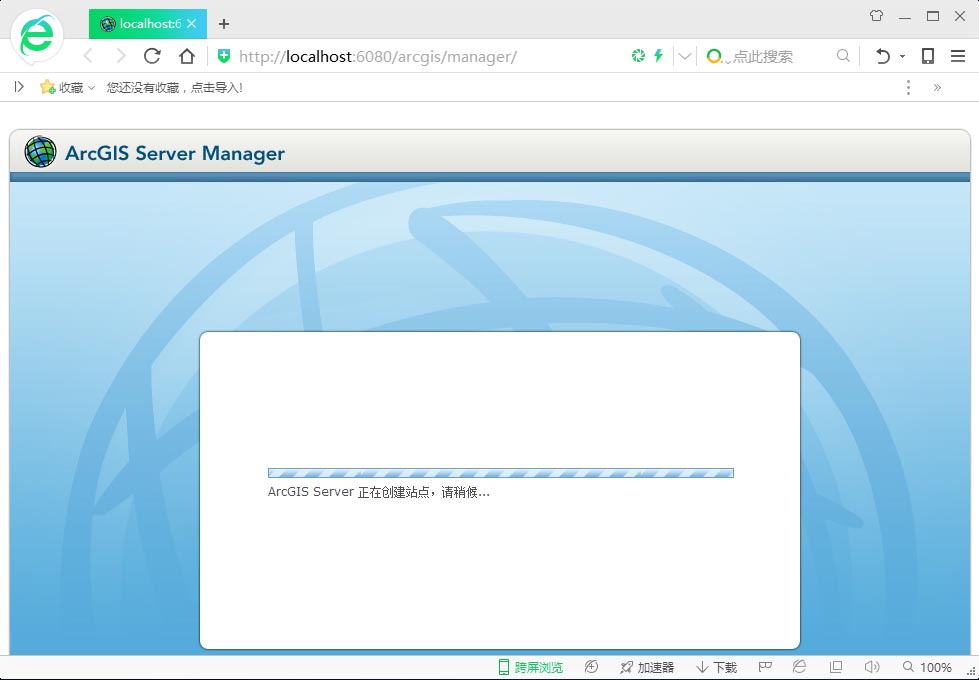This screenshot has height=680, width=979.
Task: Click the 360 browser logo
Action: (x=37, y=36)
